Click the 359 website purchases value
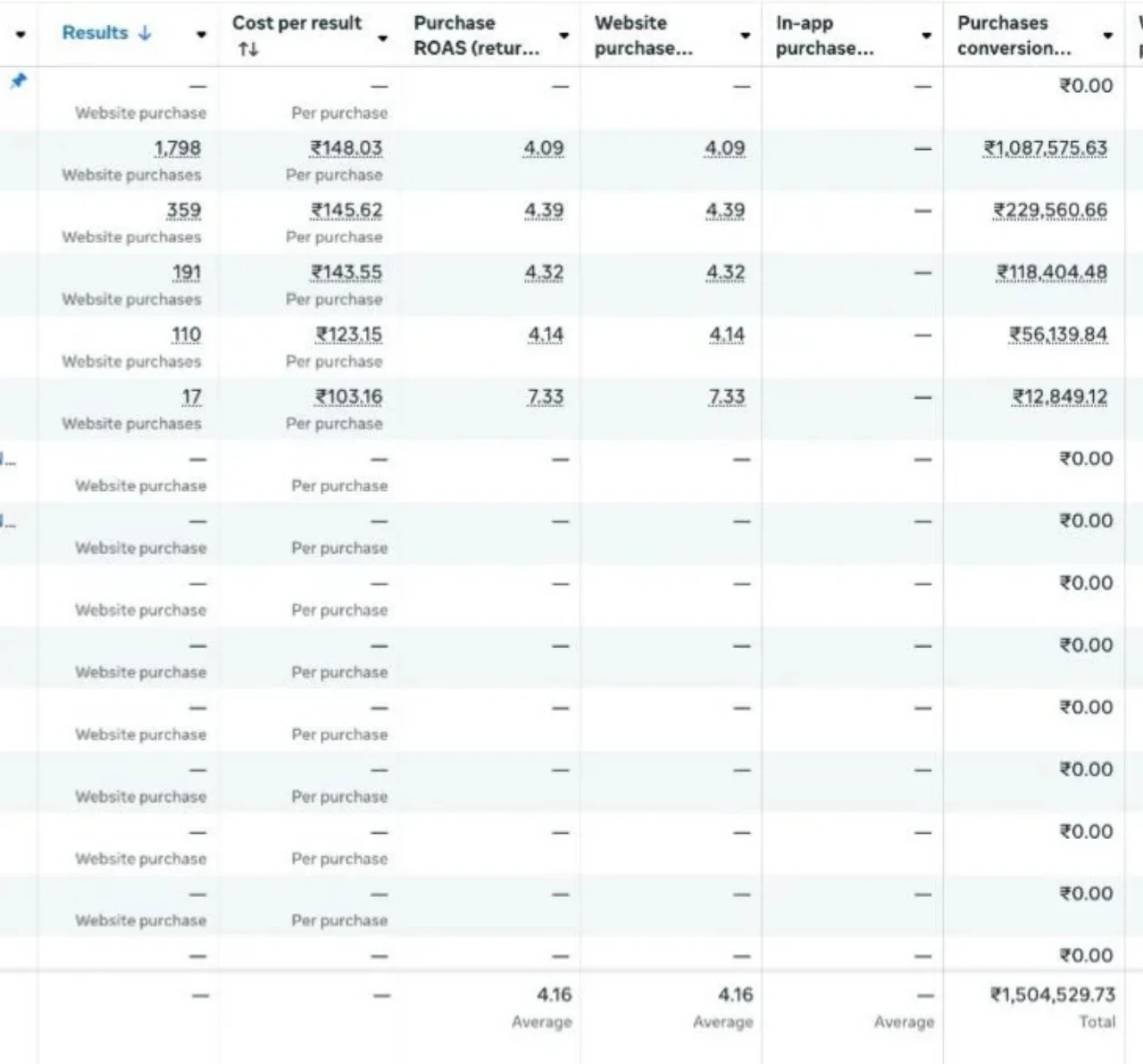This screenshot has width=1143, height=1064. (x=183, y=211)
